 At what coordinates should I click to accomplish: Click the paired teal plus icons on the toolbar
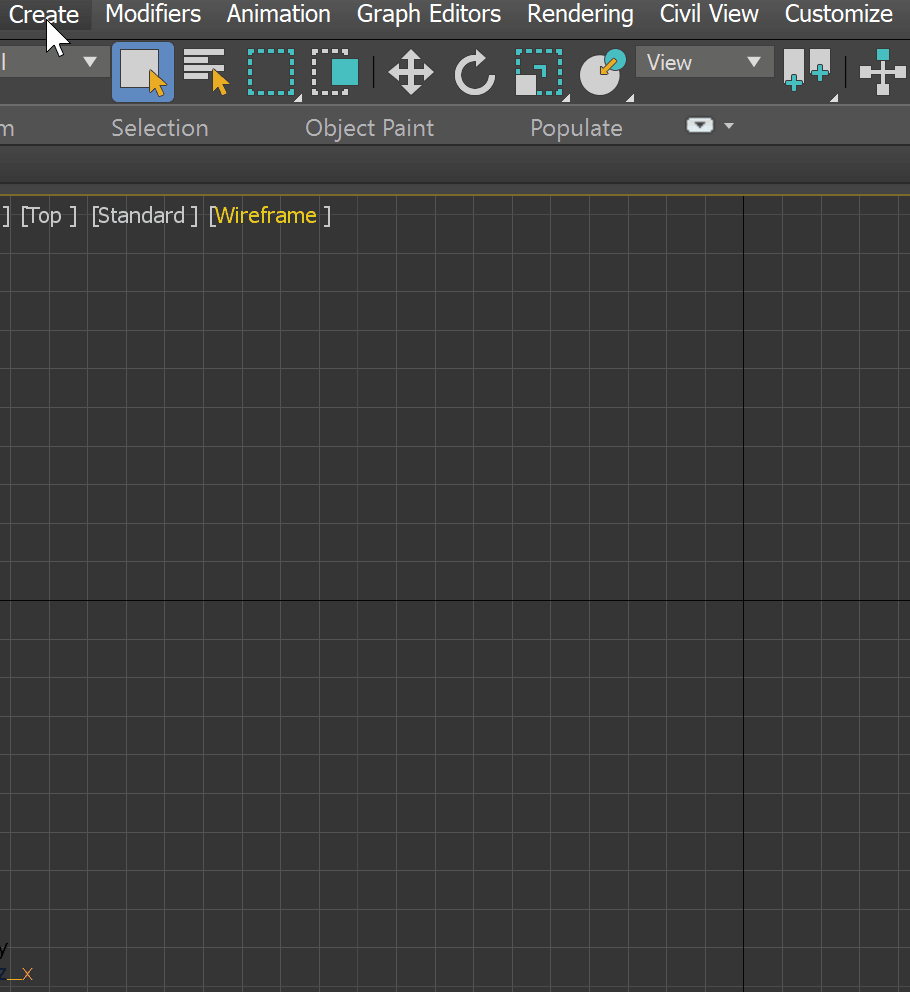pyautogui.click(x=806, y=71)
